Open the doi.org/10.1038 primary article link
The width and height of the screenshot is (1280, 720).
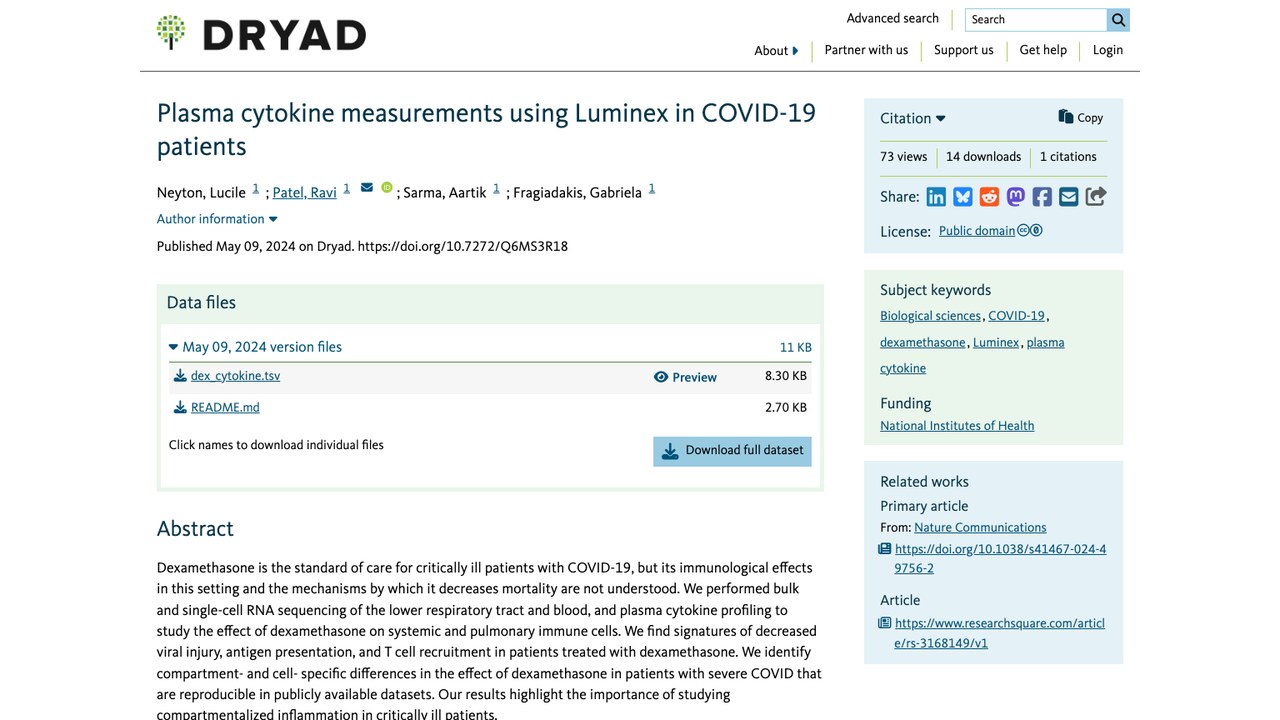pyautogui.click(x=1000, y=559)
